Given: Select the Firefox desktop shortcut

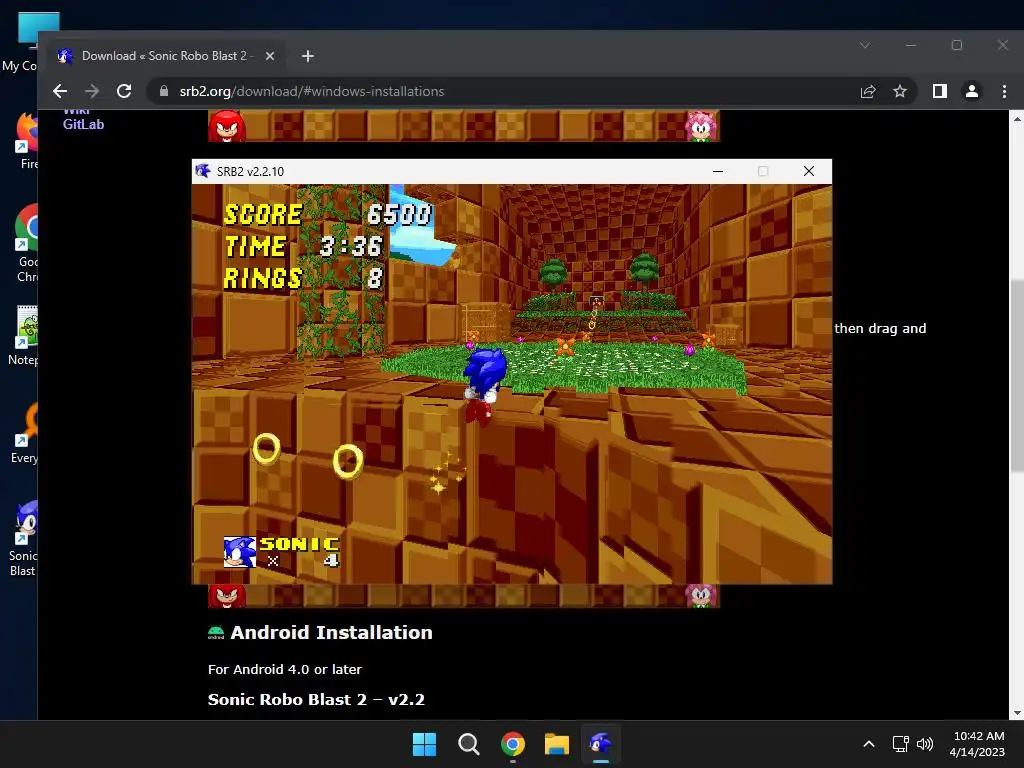Looking at the screenshot, I should click(26, 140).
